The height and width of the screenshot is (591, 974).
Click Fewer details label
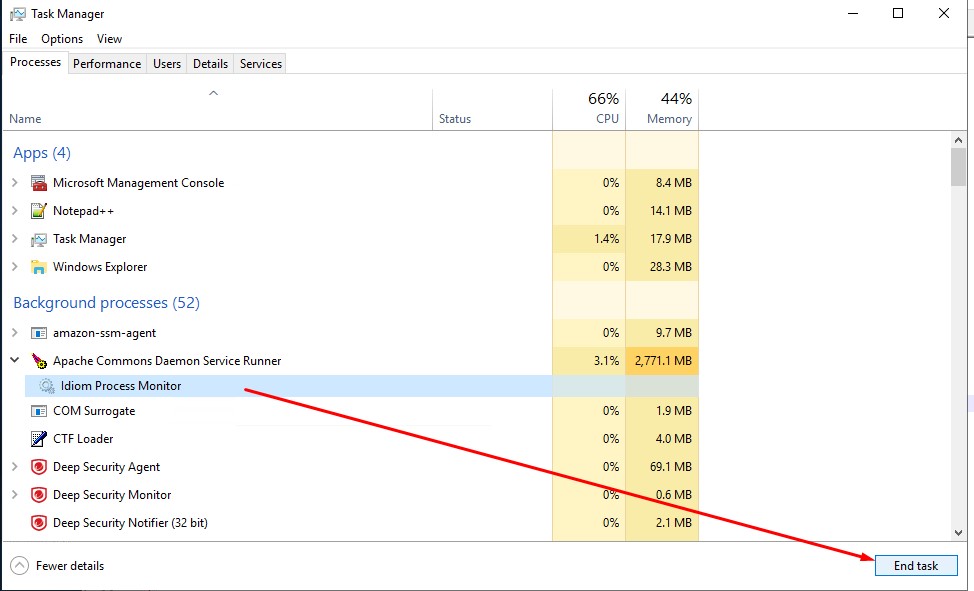[x=70, y=566]
